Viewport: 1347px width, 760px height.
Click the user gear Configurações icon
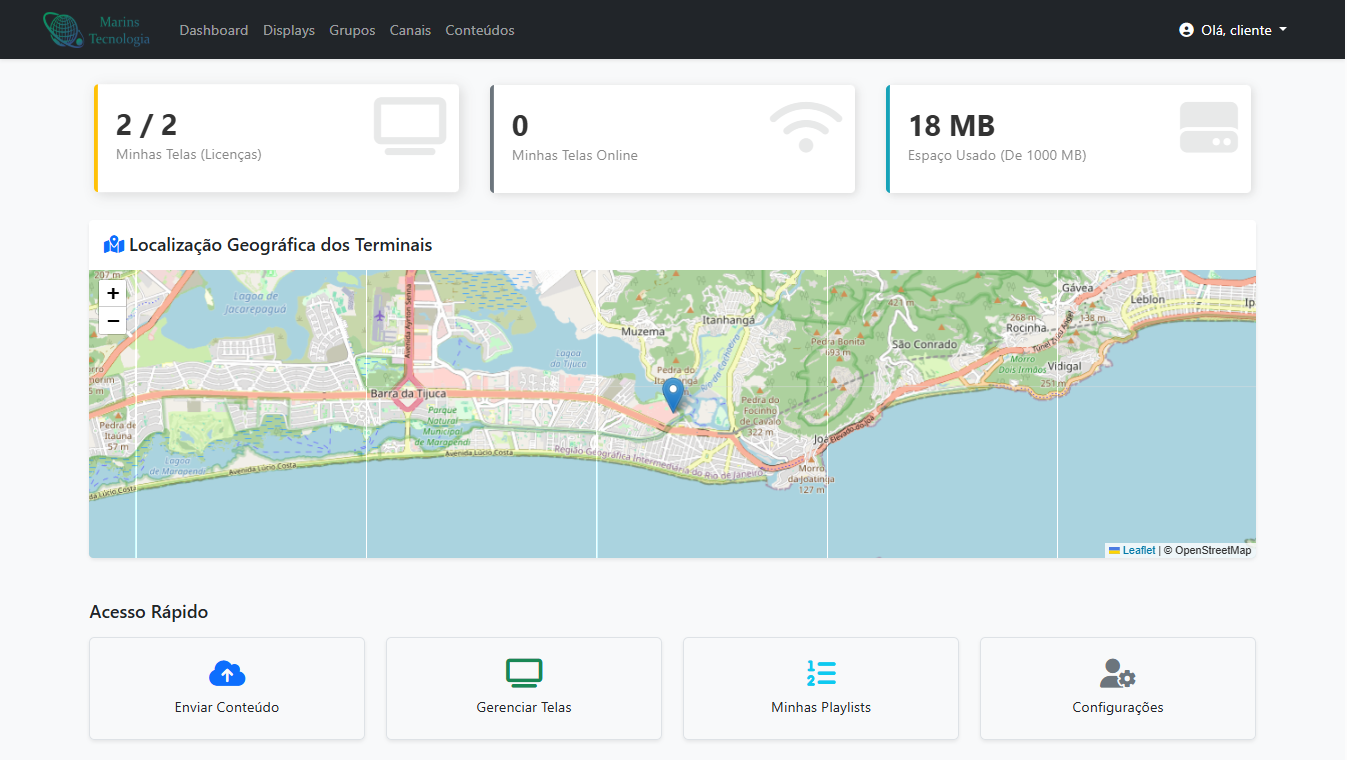click(x=1117, y=673)
